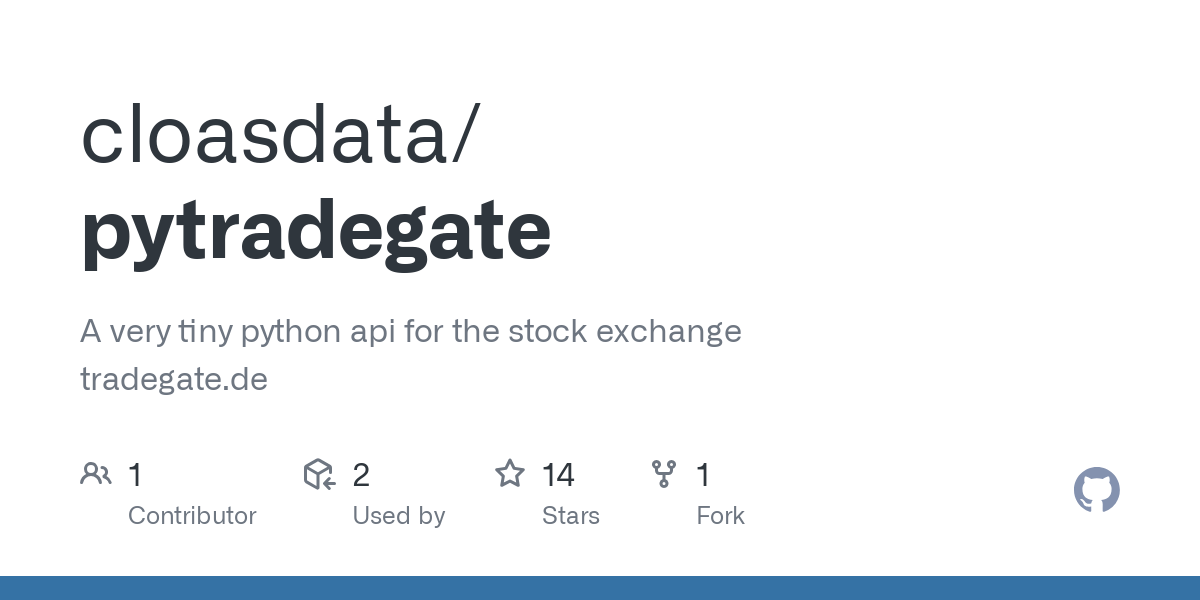Click the fork count number 1
The height and width of the screenshot is (600, 1200).
coord(703,475)
